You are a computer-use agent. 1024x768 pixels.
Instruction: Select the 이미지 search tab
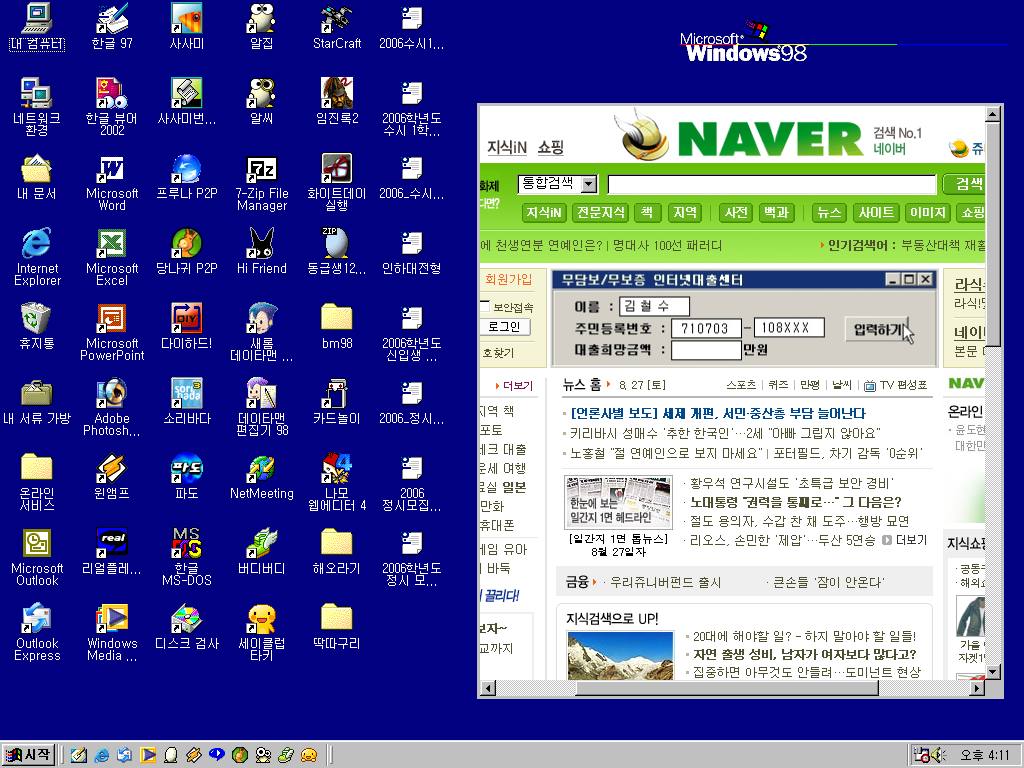coord(927,212)
